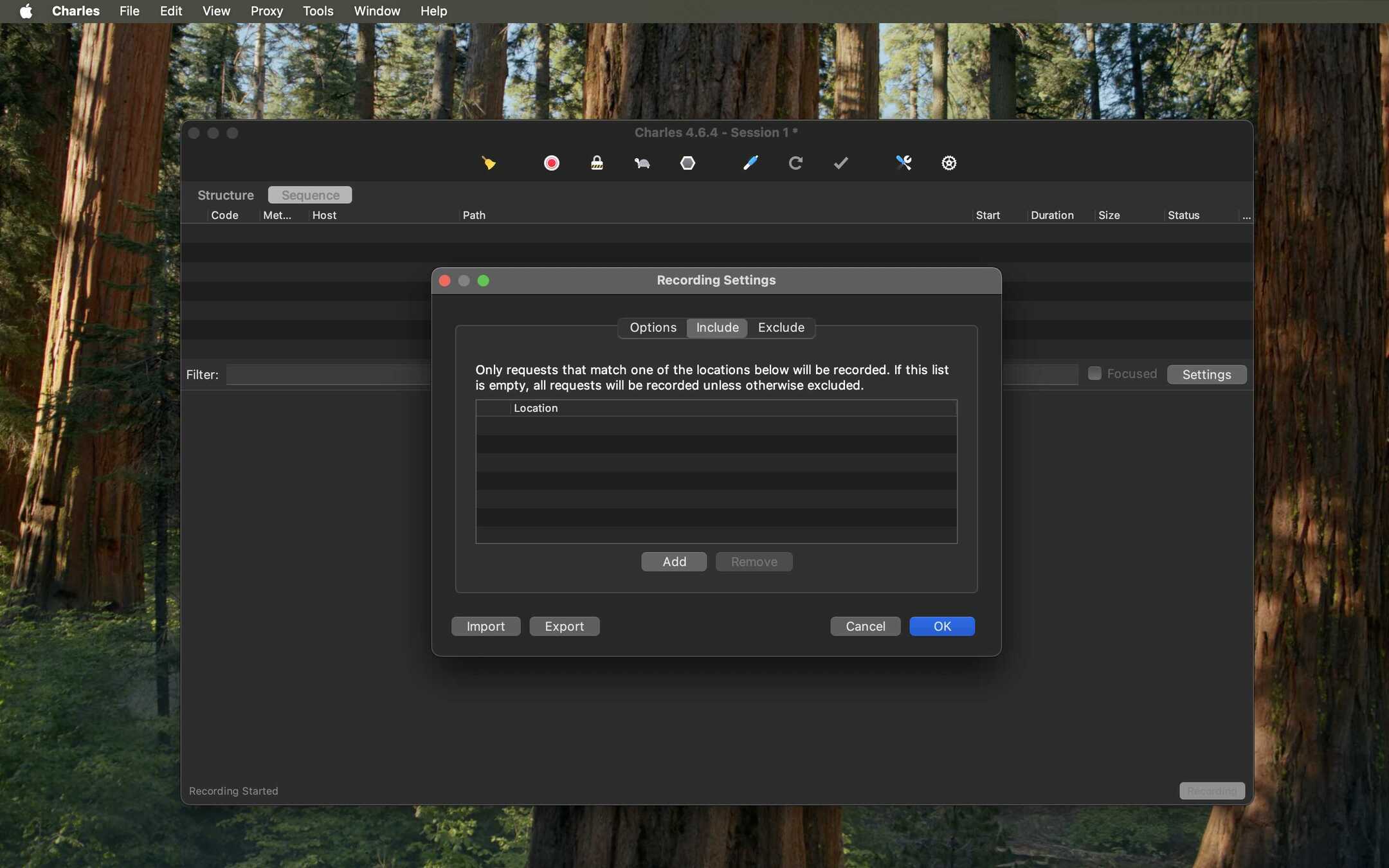Image resolution: width=1389 pixels, height=868 pixels.
Task: Zoom the Recording Settings dialog green button
Action: (x=484, y=281)
